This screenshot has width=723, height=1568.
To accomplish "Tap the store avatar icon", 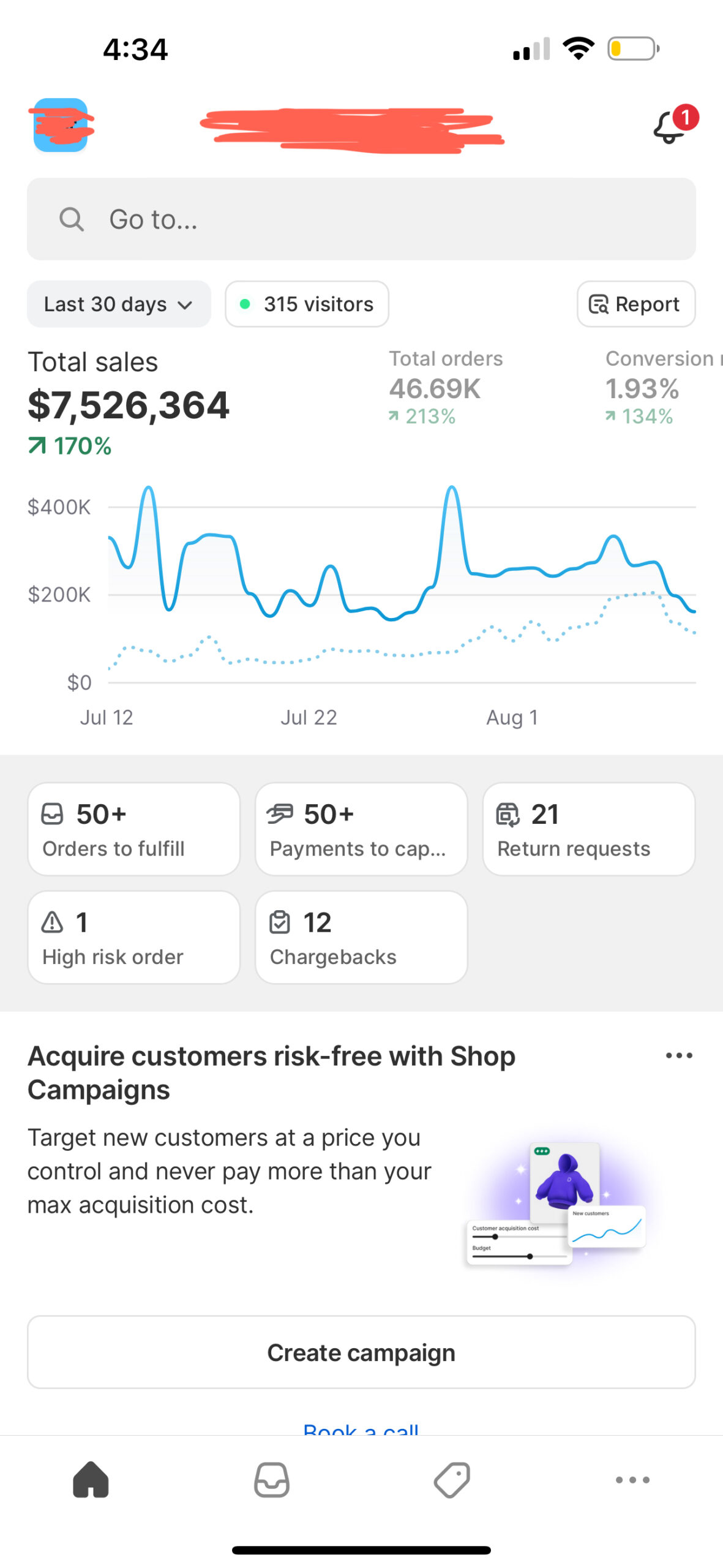I will click(x=60, y=125).
